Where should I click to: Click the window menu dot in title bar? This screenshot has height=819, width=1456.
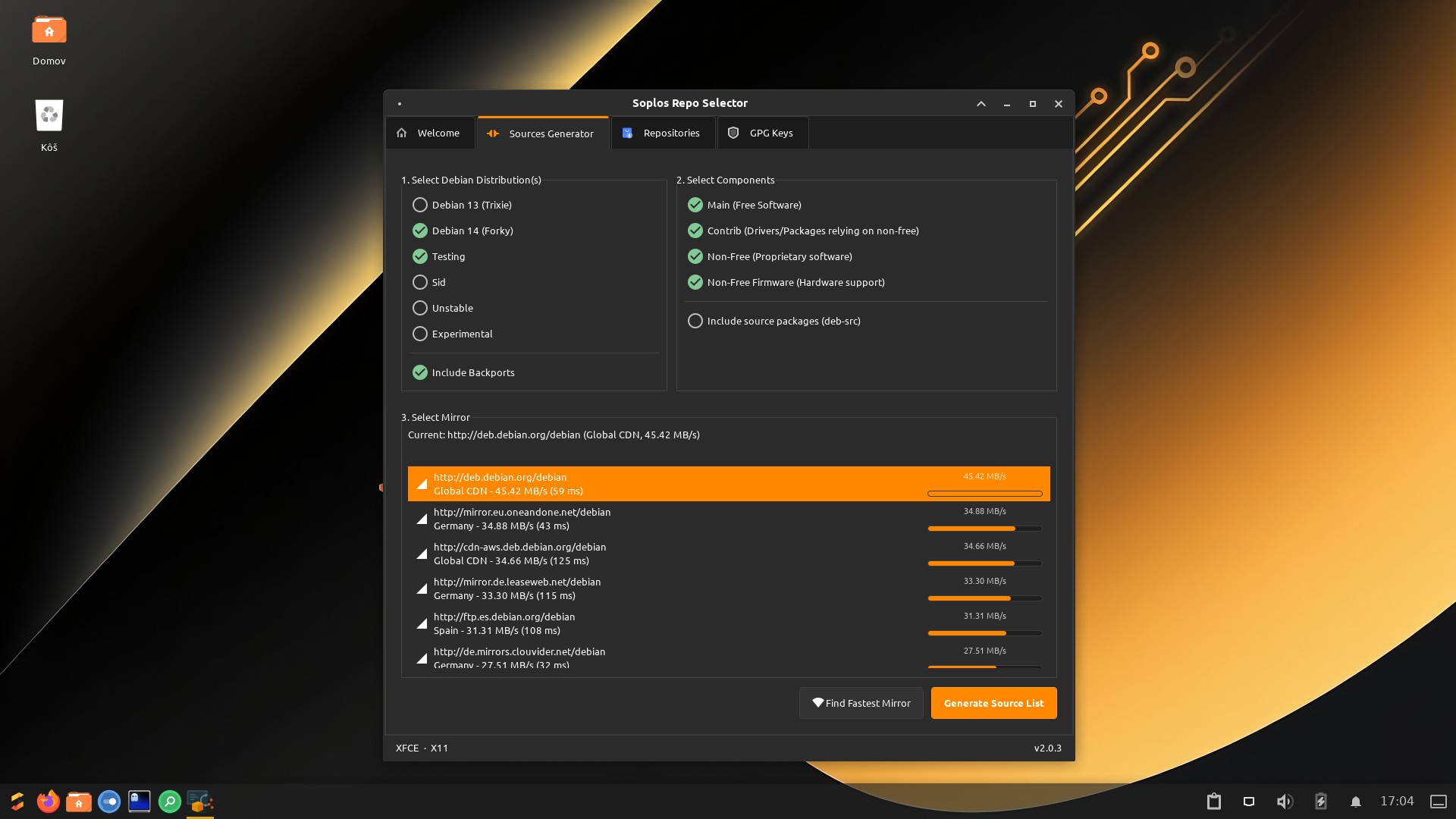pyautogui.click(x=400, y=104)
